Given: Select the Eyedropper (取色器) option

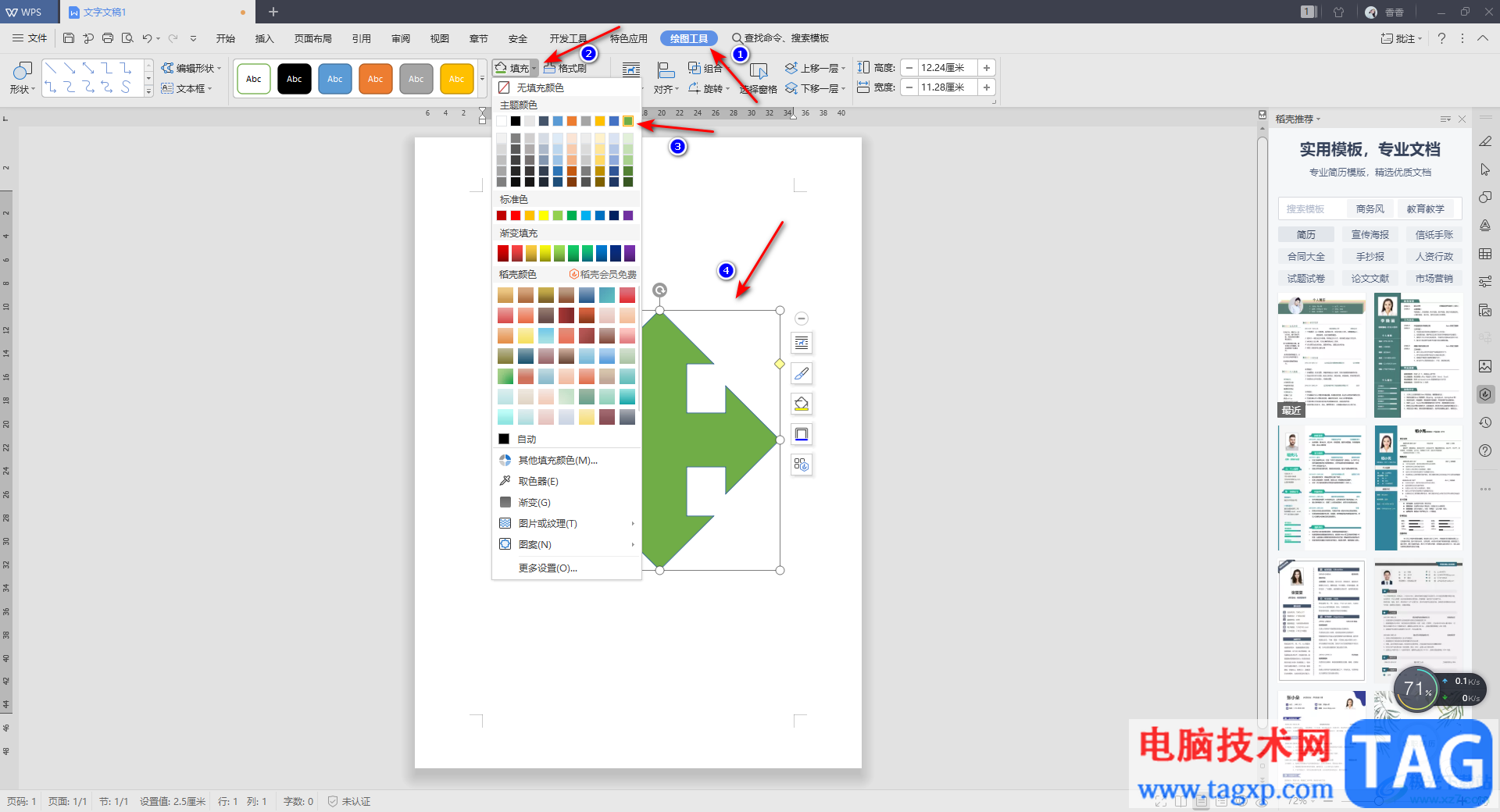Looking at the screenshot, I should [566, 481].
